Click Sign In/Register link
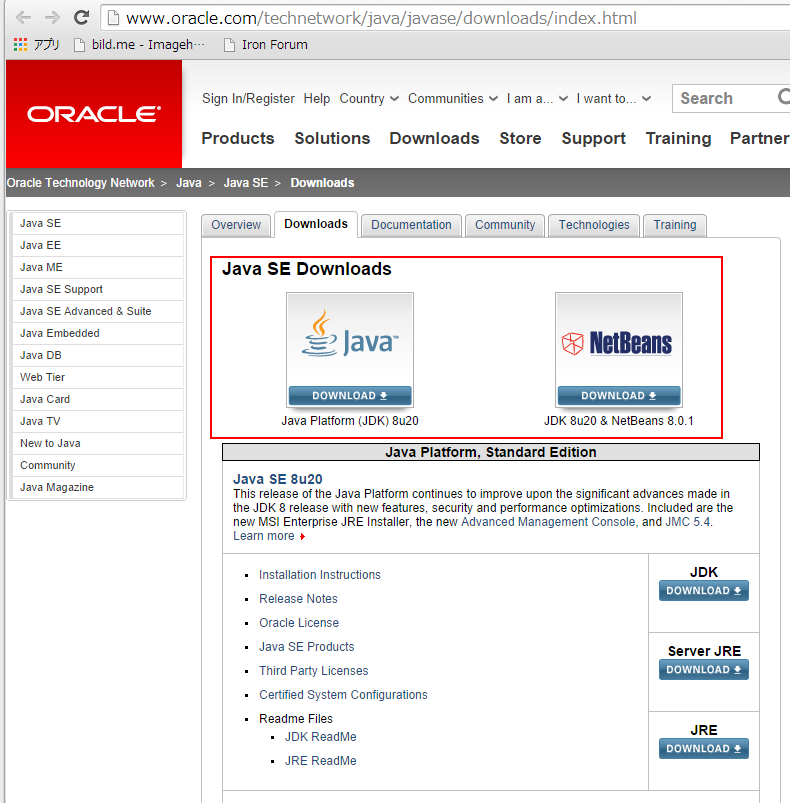This screenshot has width=790, height=803. pos(248,98)
